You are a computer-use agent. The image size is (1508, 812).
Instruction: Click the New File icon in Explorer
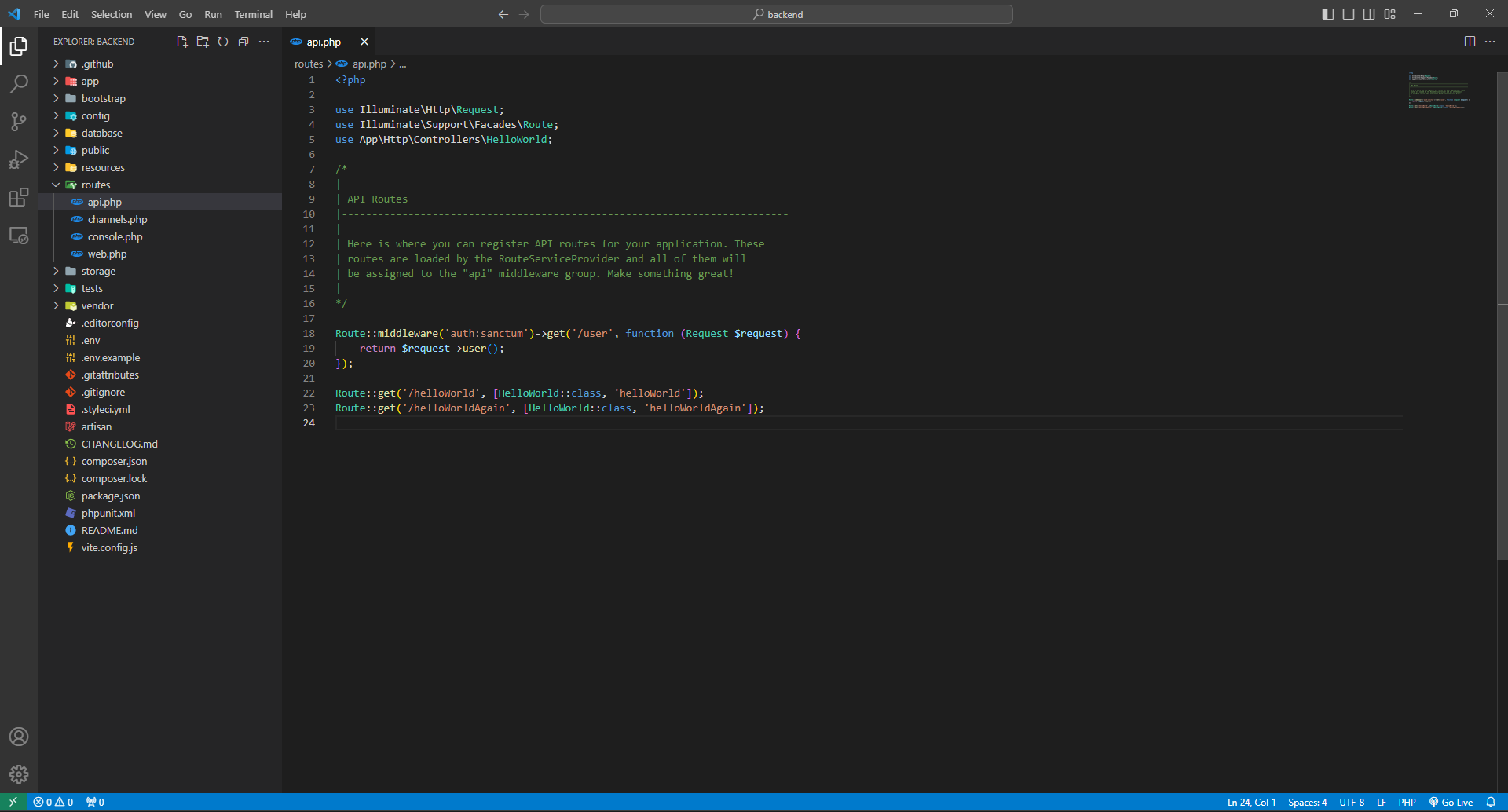click(182, 42)
